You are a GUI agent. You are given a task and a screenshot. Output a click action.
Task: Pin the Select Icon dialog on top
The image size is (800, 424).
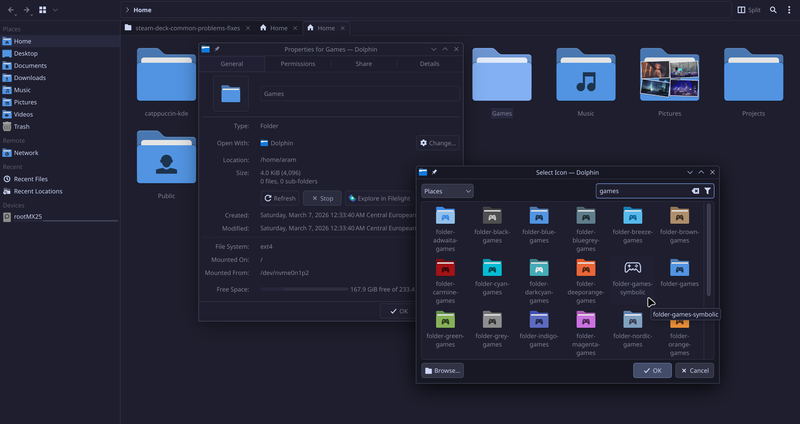(x=434, y=172)
